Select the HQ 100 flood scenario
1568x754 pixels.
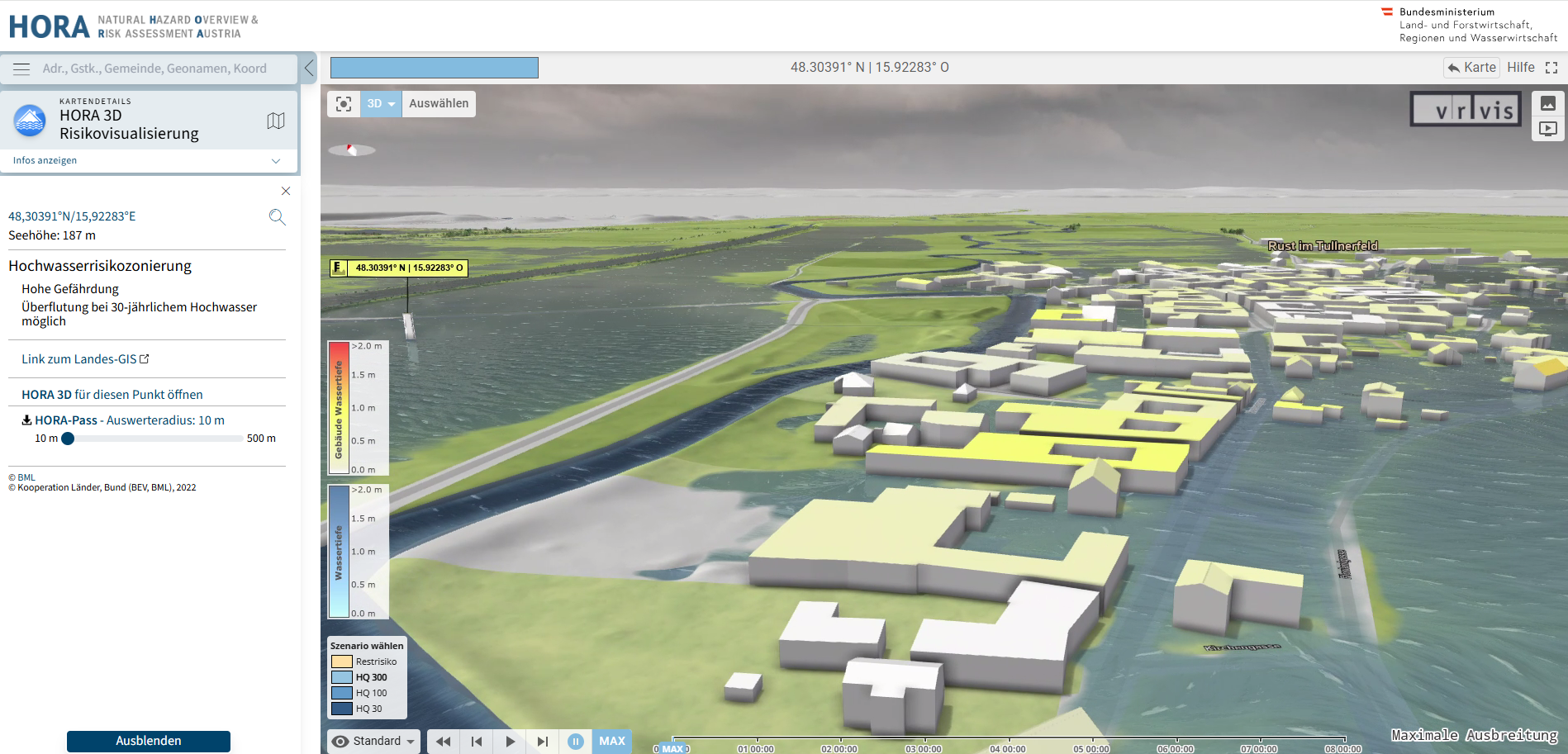pyautogui.click(x=369, y=692)
